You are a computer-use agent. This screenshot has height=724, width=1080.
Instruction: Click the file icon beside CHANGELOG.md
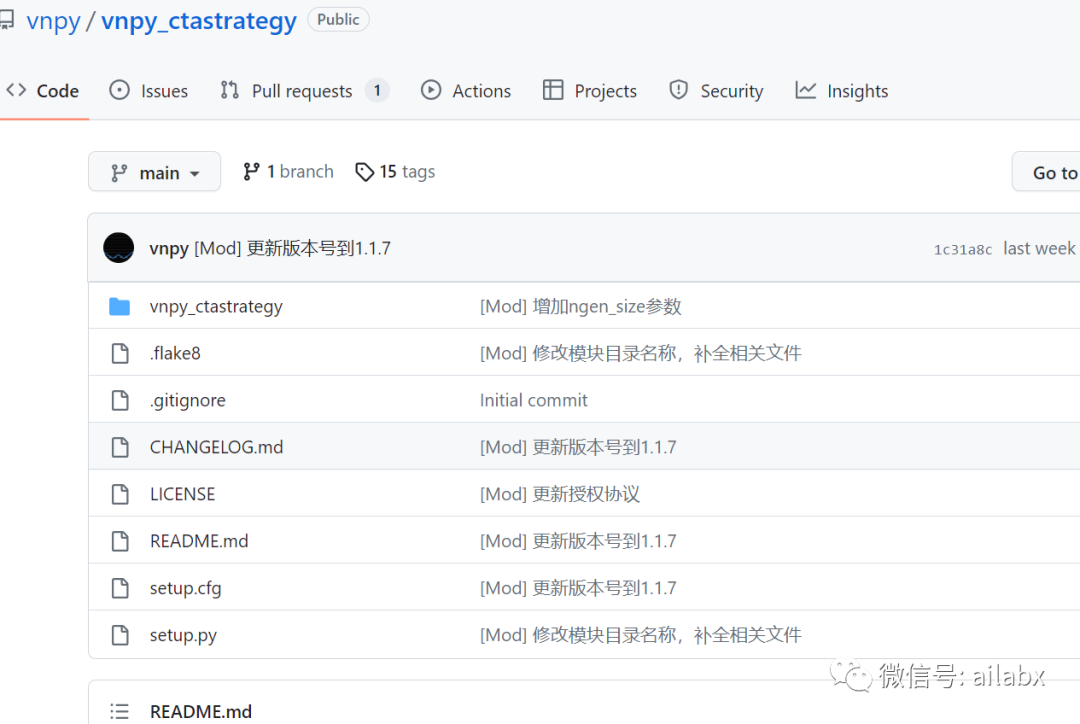120,447
